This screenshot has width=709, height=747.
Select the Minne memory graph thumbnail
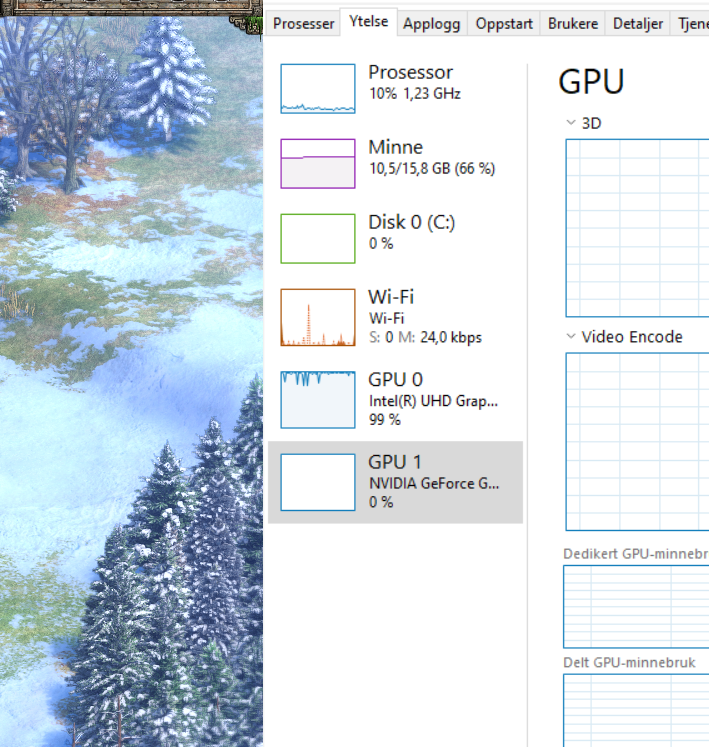click(x=318, y=163)
